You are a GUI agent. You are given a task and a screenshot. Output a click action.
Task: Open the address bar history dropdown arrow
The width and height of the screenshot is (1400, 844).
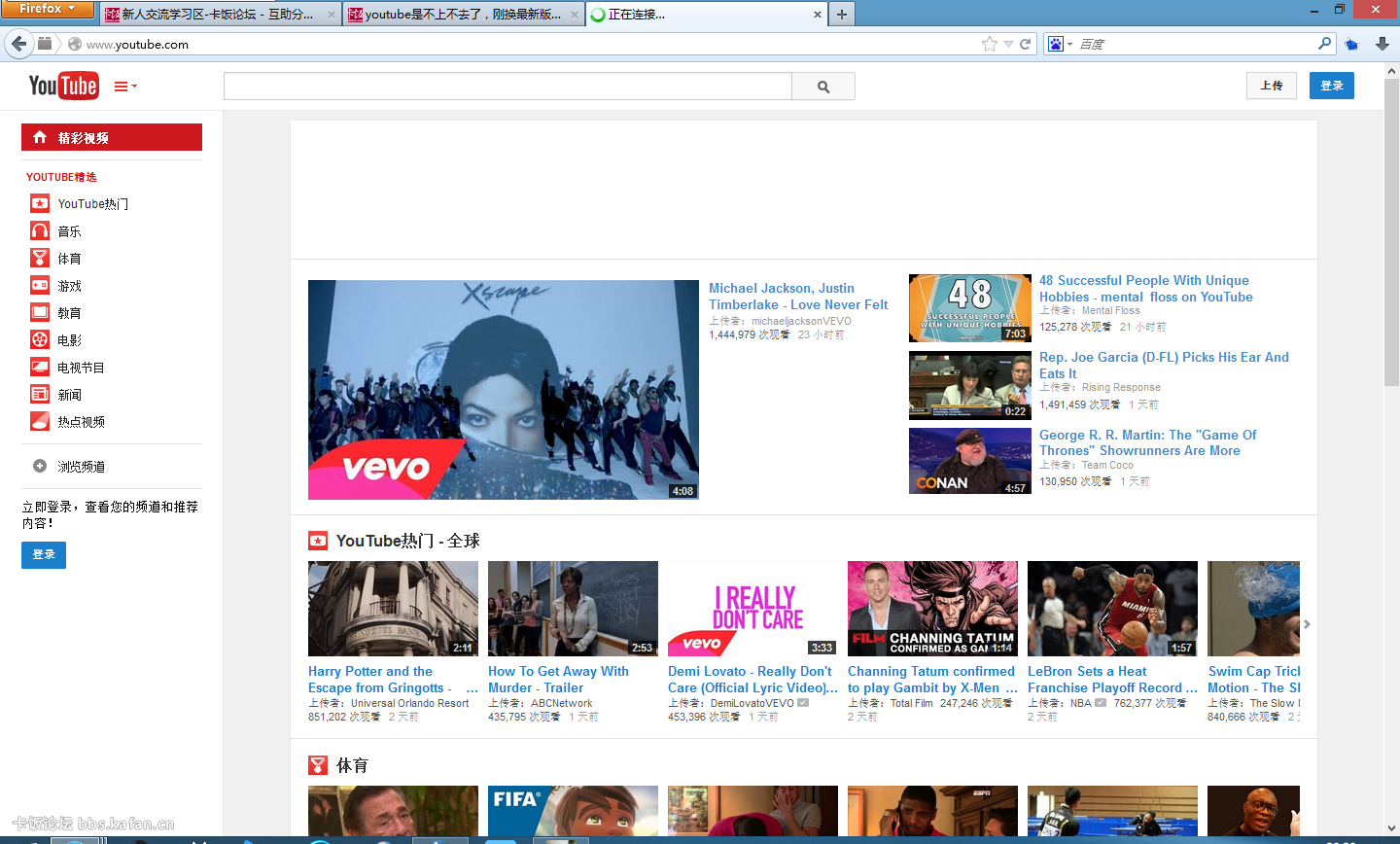1008,44
